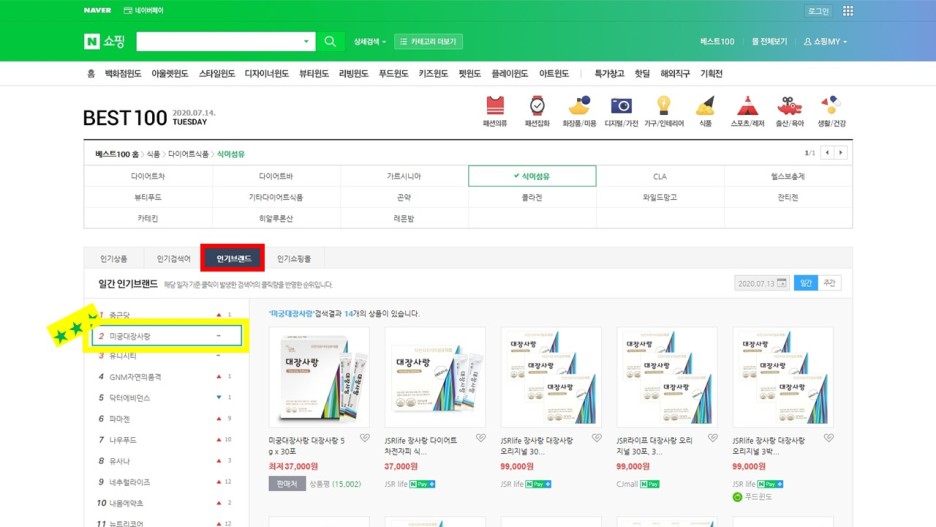Select the 인기상품 tab

[x=113, y=258]
